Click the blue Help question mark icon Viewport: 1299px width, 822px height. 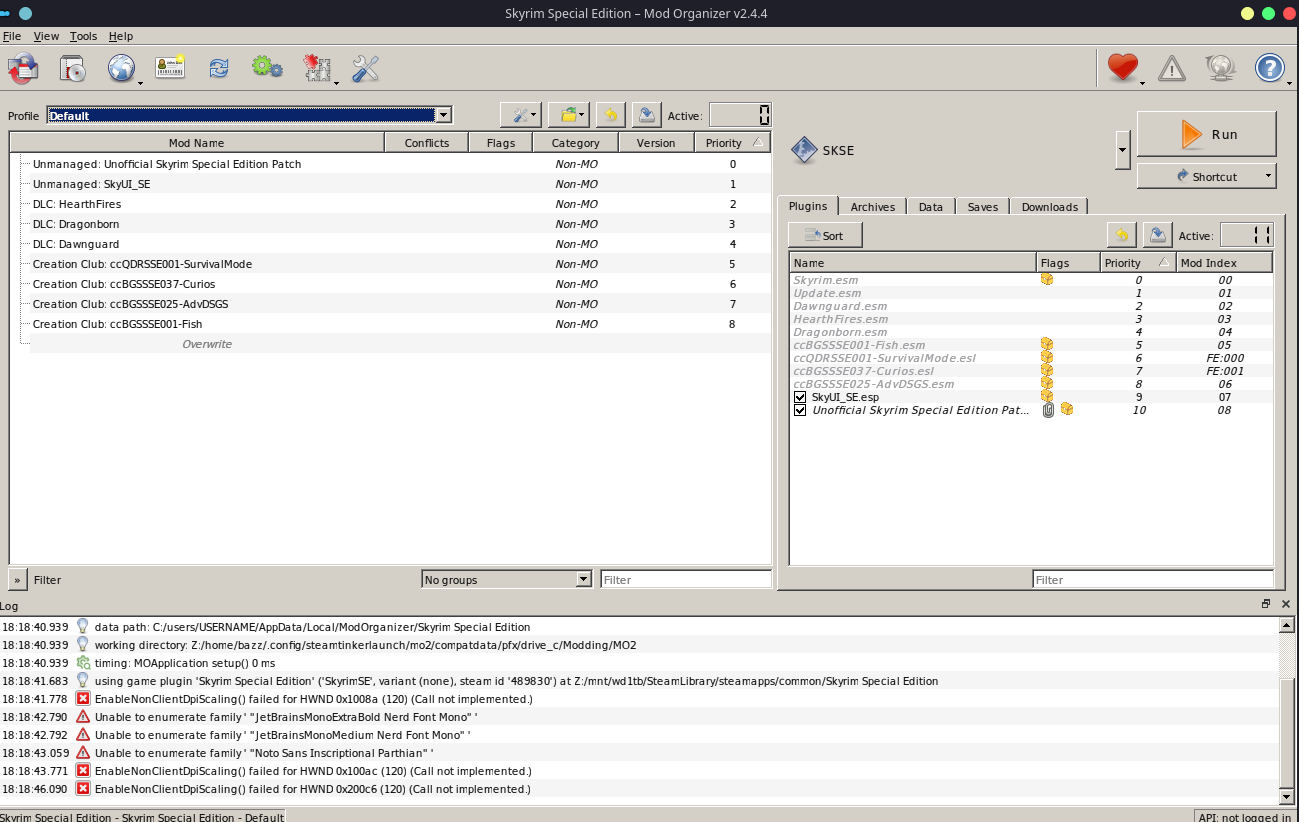1269,68
